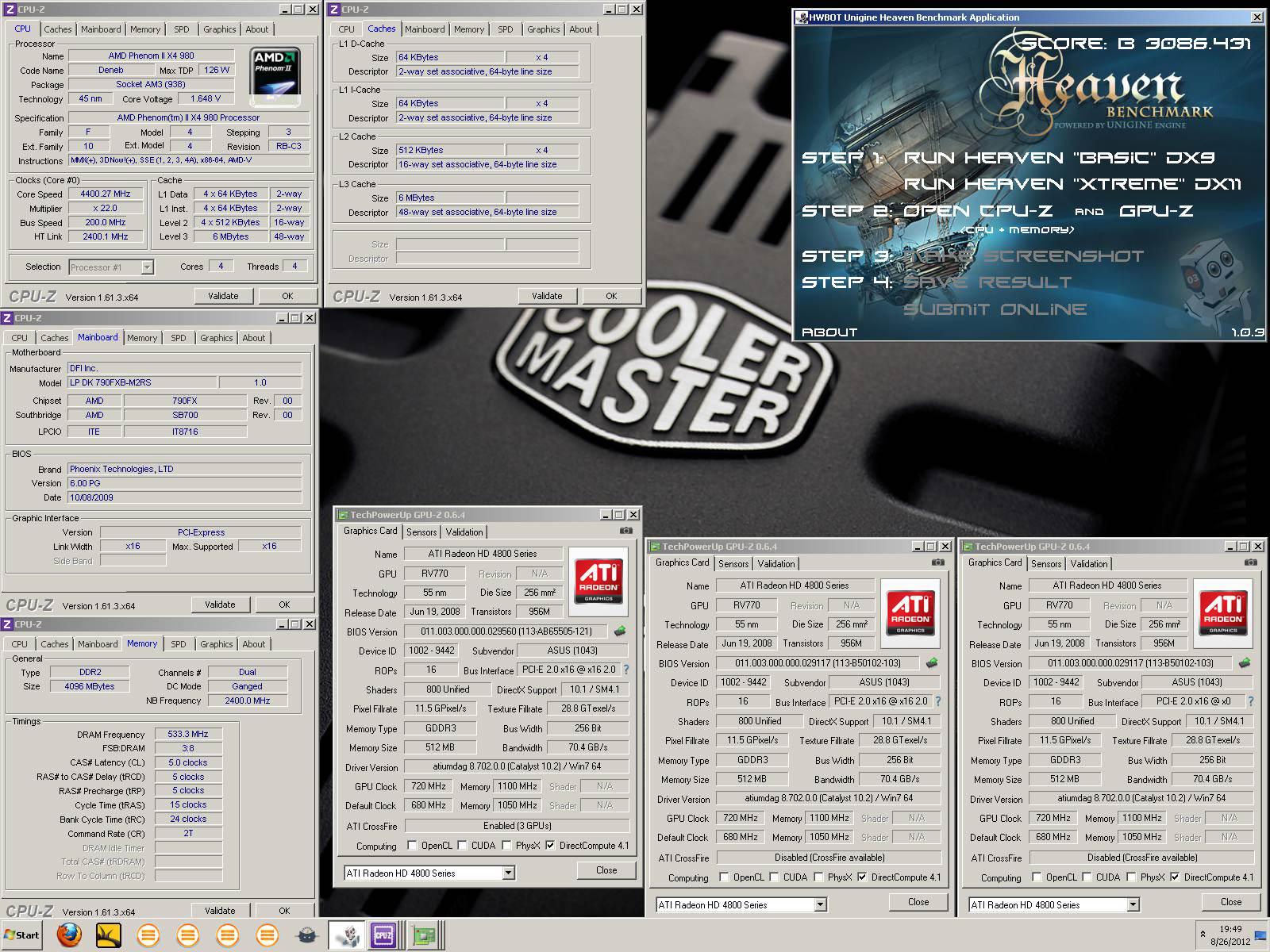
Task: Open Graphics tab in CPU-Z Mainboard window
Action: [217, 338]
